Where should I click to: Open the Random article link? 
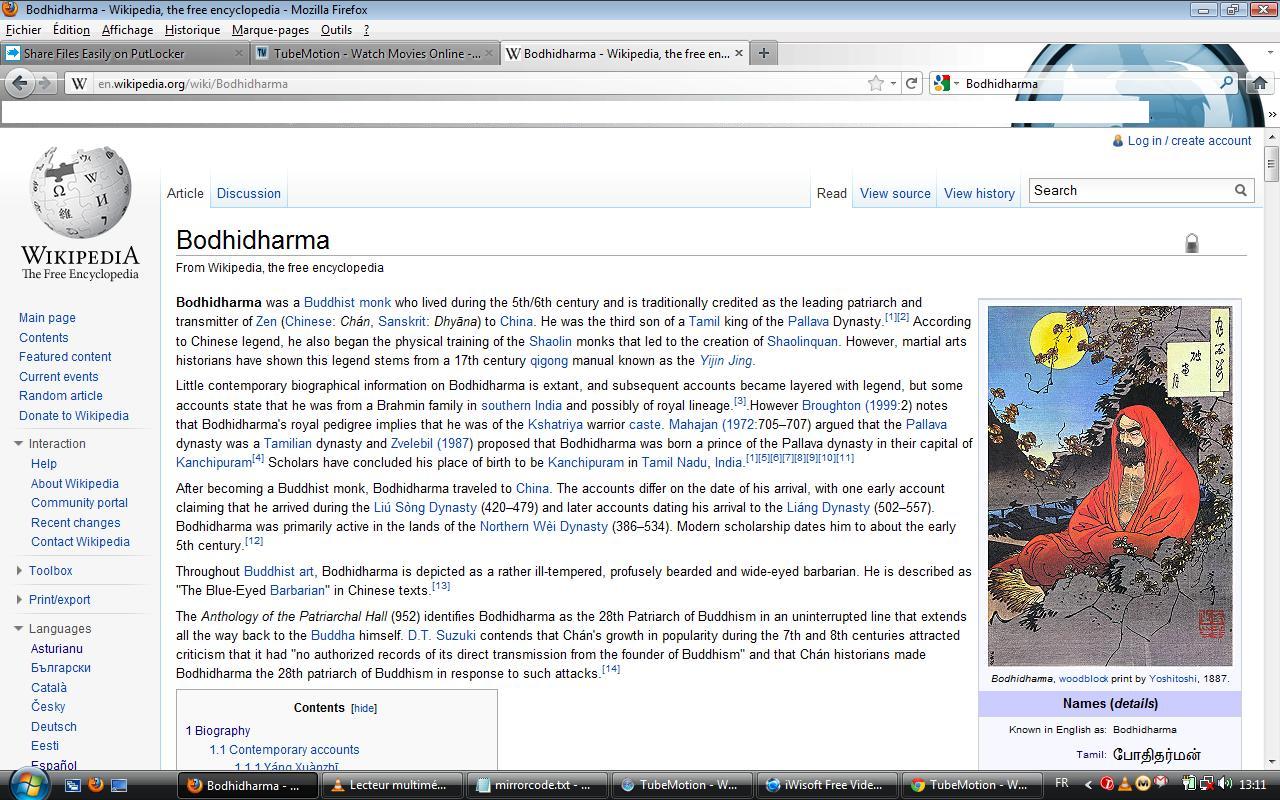point(60,396)
